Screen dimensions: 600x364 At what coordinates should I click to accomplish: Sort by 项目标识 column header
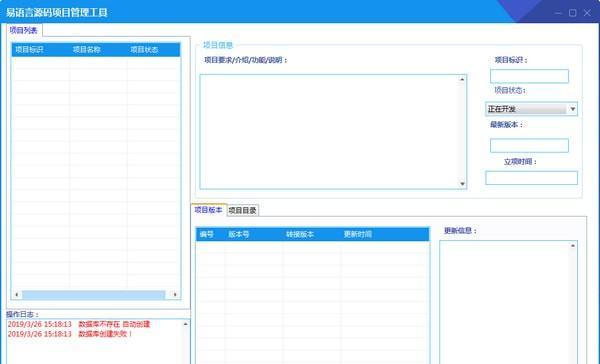click(41, 50)
